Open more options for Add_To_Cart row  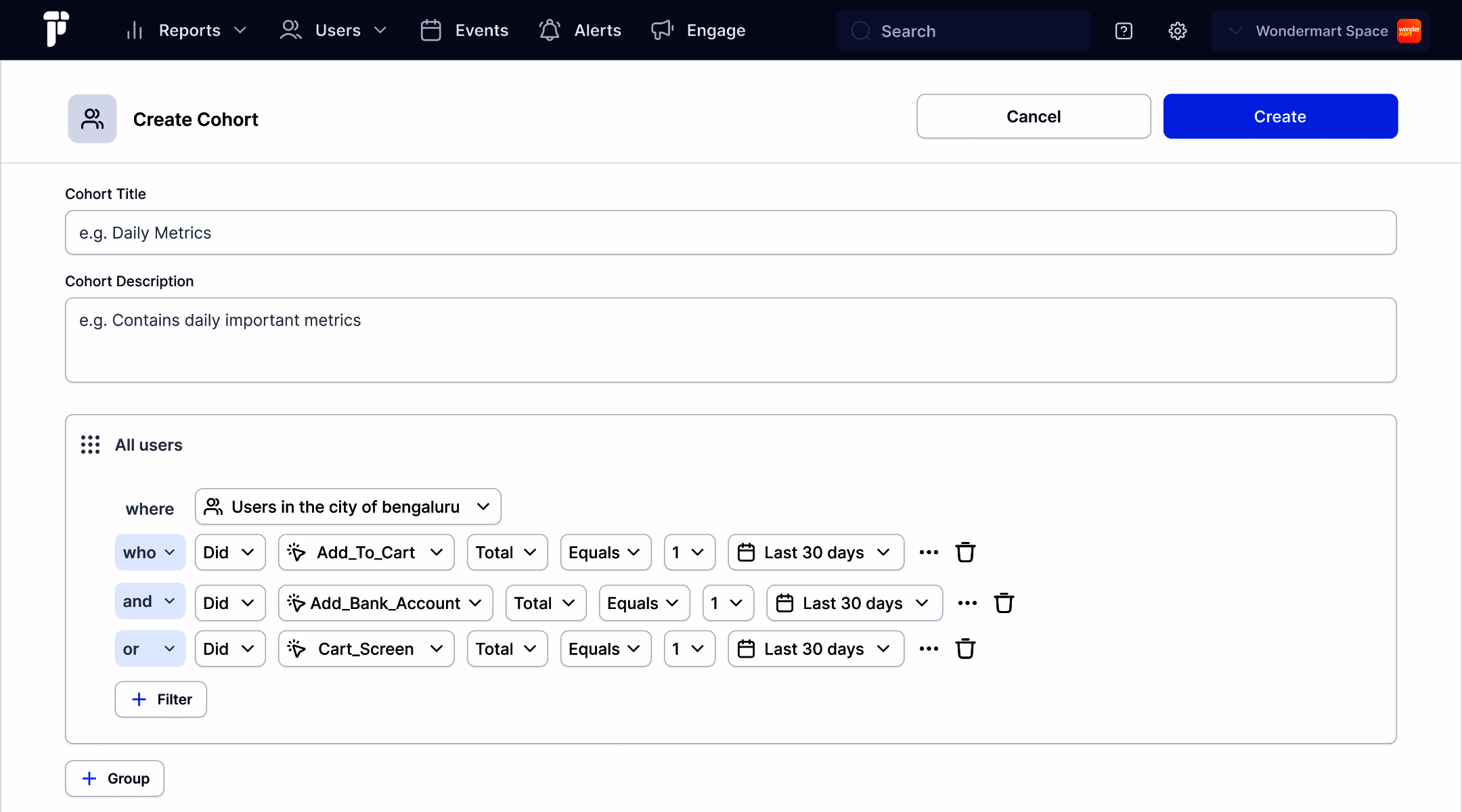929,552
